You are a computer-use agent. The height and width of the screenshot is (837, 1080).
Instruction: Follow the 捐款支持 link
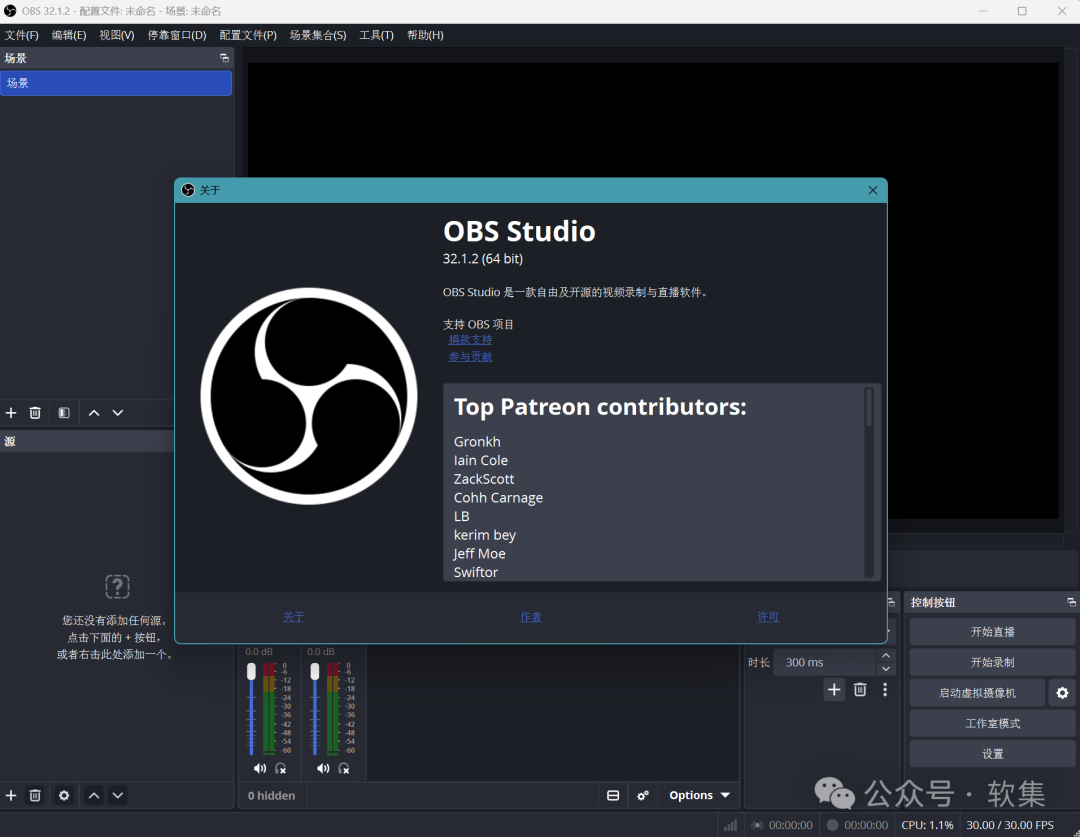[470, 340]
